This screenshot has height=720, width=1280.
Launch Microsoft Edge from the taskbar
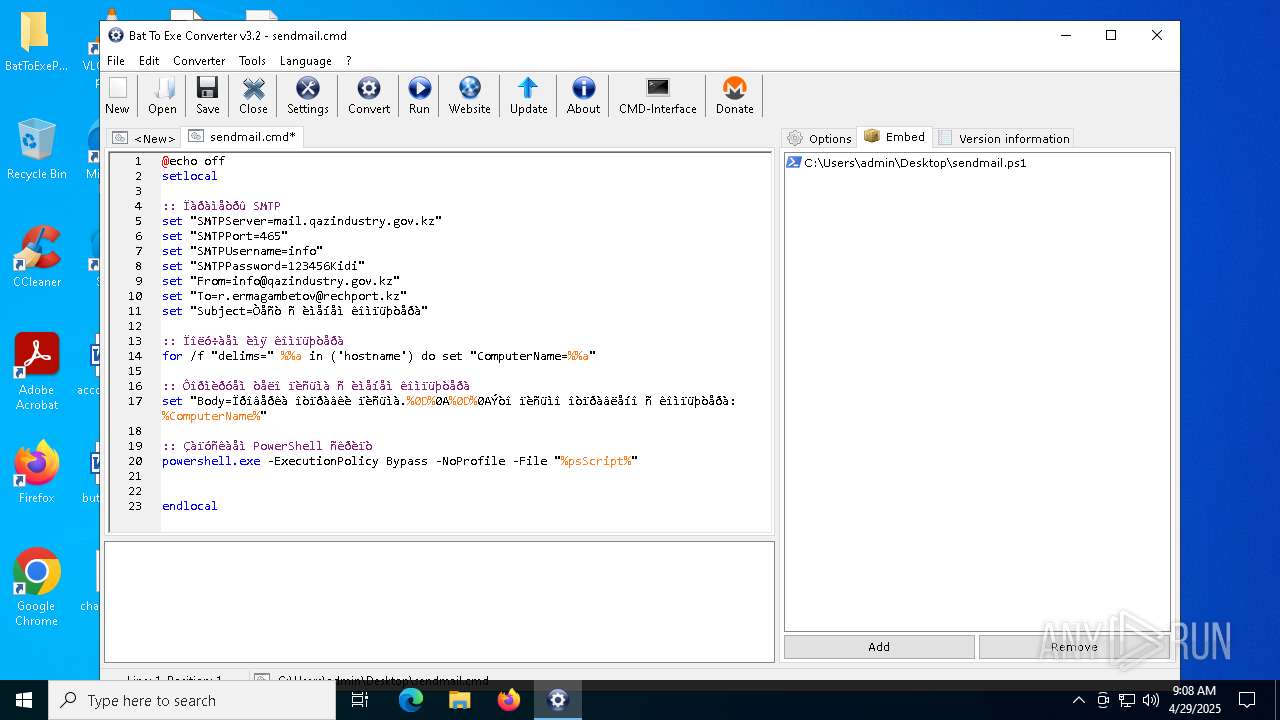click(411, 700)
